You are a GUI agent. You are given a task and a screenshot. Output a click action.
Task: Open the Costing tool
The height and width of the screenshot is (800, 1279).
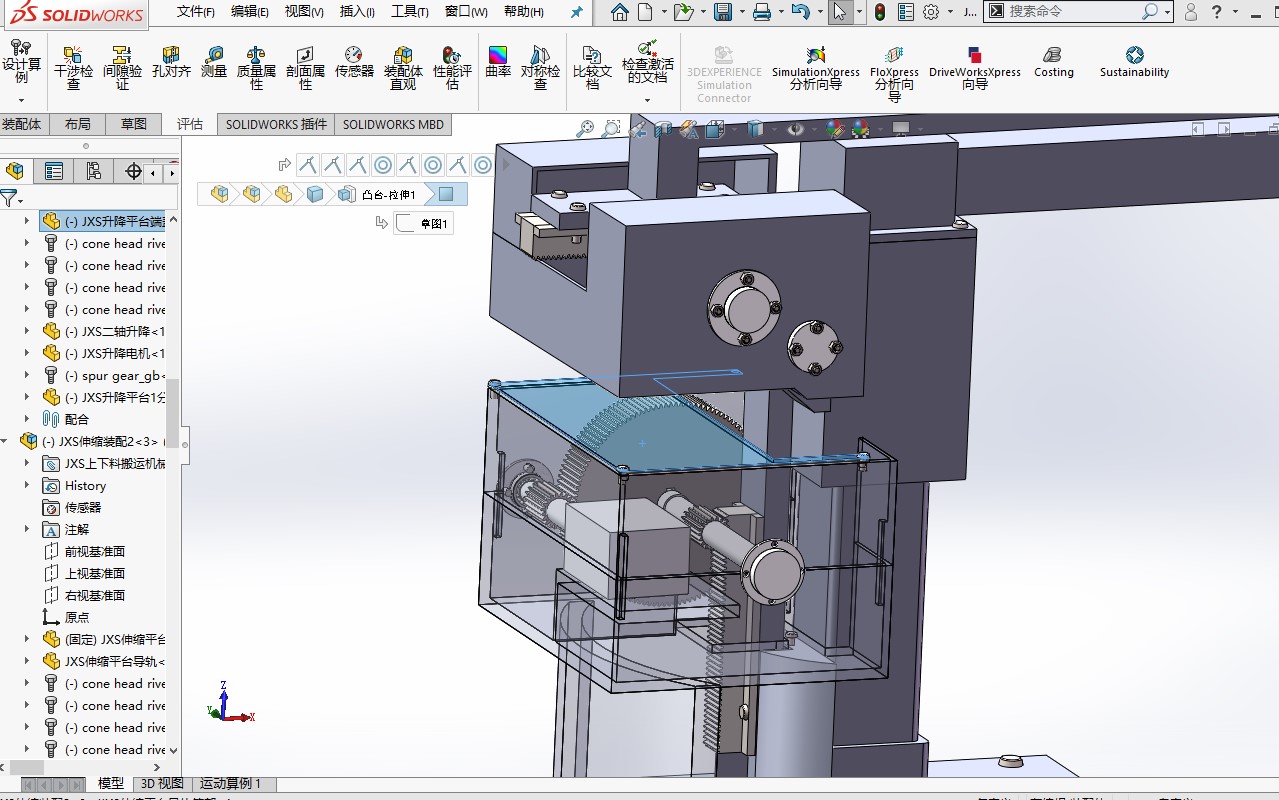(x=1053, y=62)
